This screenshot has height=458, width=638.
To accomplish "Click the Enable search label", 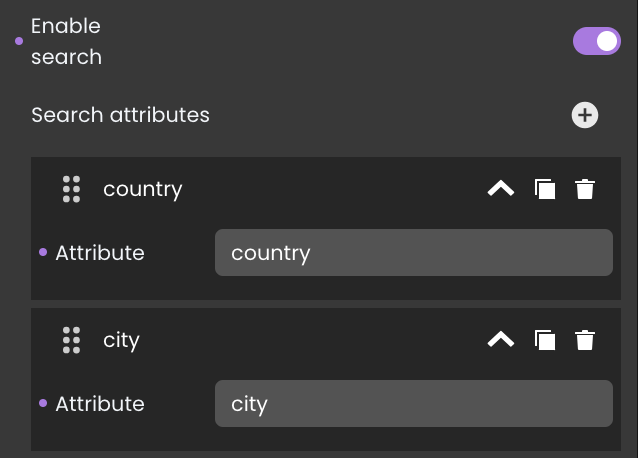I will tap(66, 41).
